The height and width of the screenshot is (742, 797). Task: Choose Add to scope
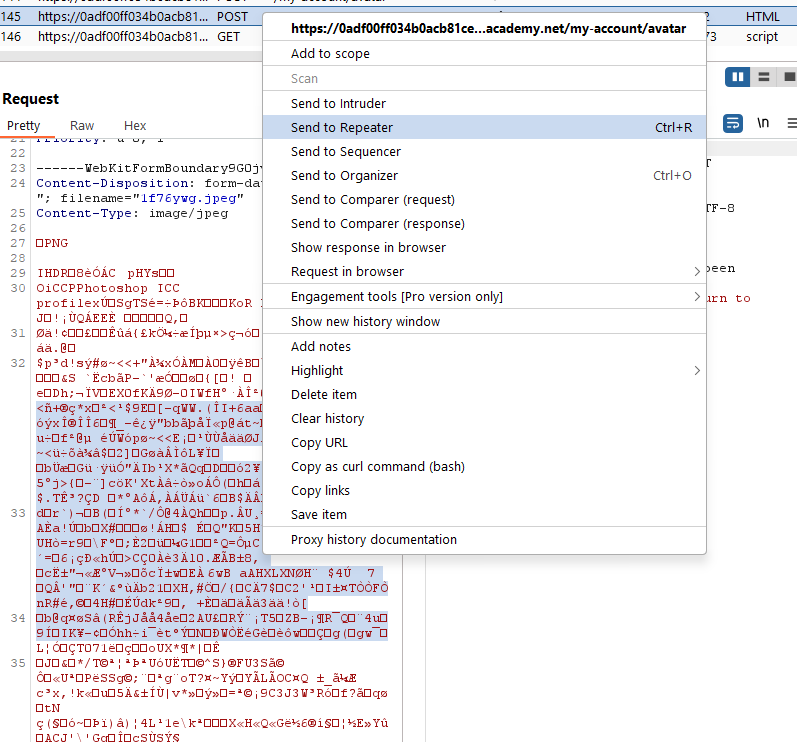484,53
